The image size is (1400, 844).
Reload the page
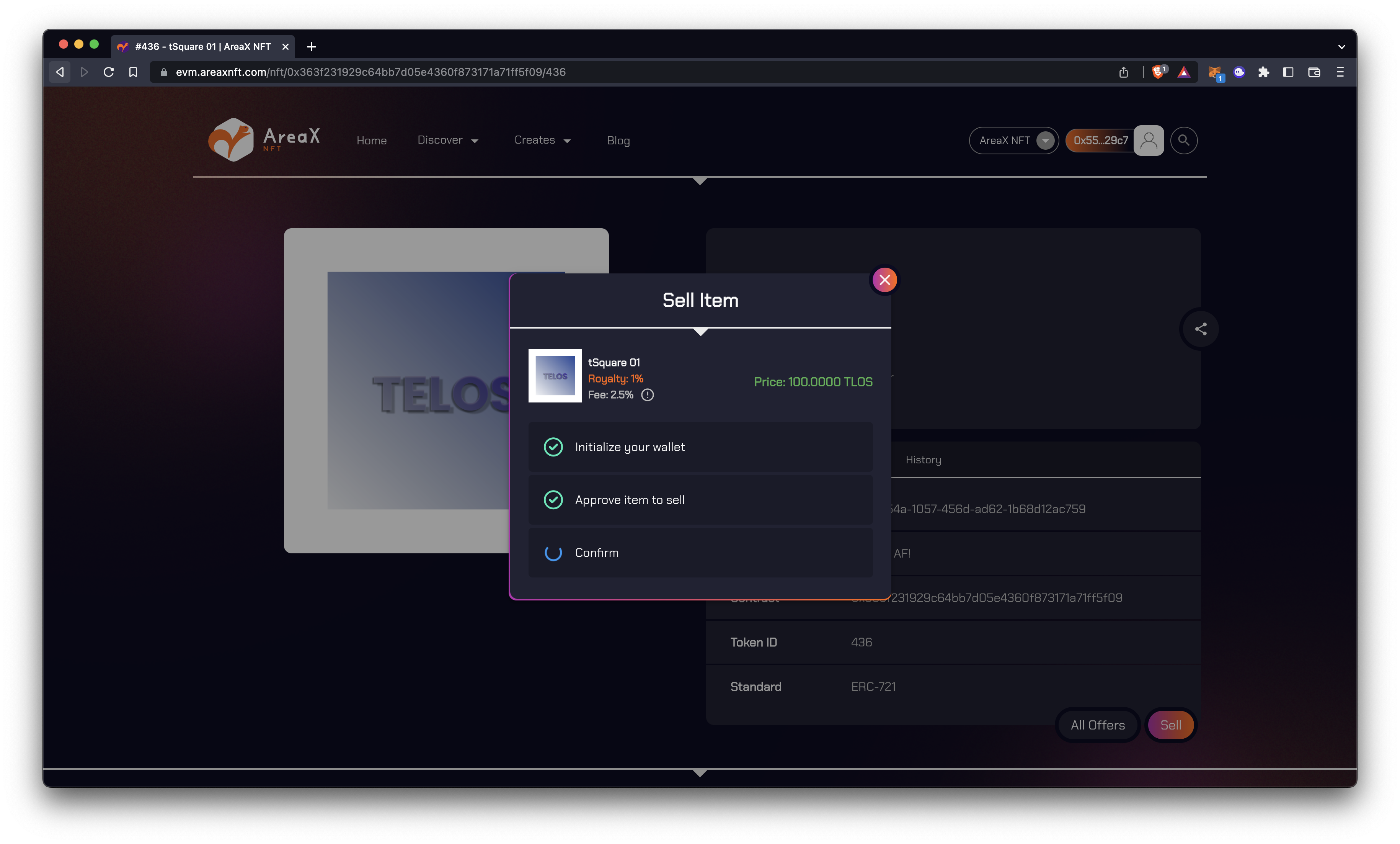point(109,72)
